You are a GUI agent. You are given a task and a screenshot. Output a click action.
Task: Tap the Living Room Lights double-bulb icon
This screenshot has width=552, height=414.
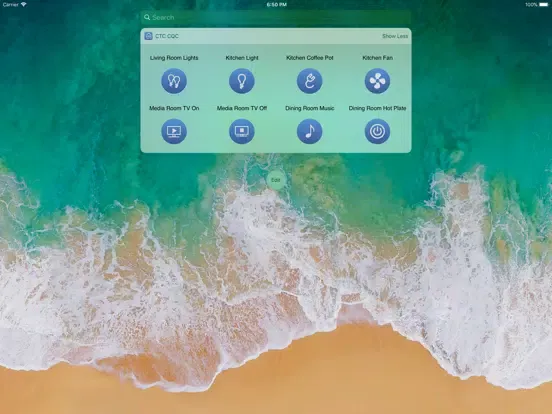(174, 81)
